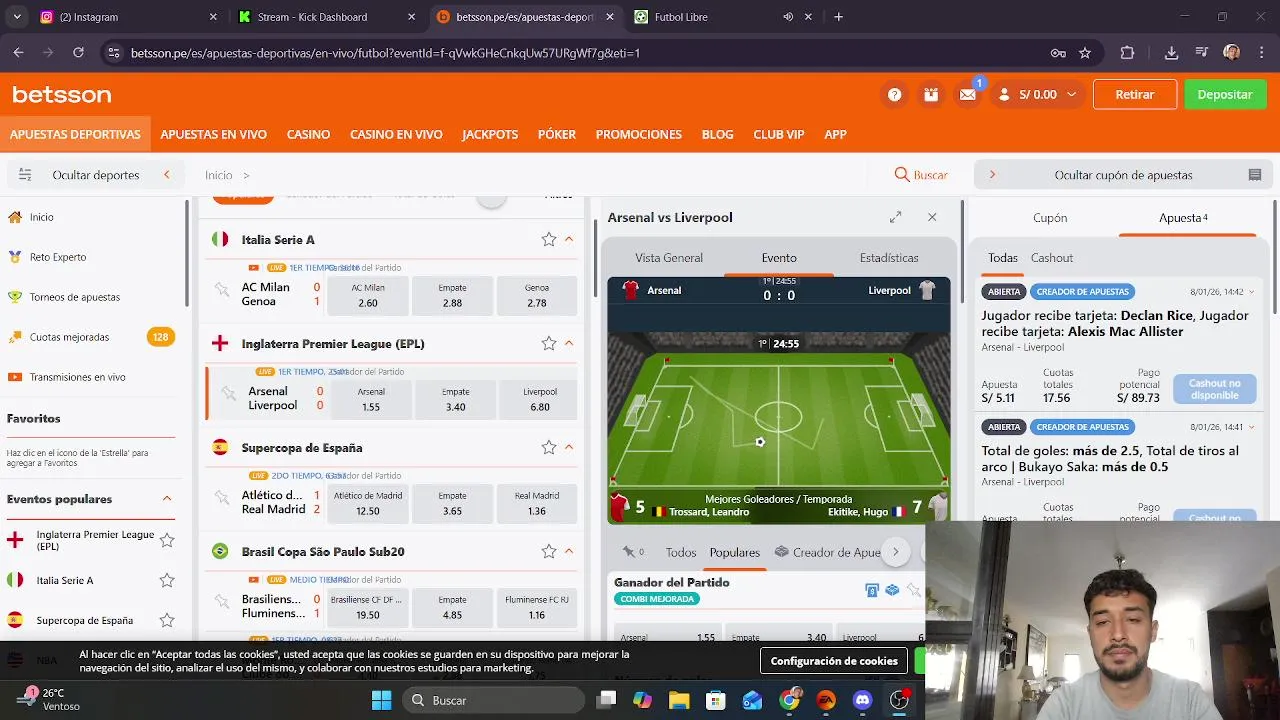Image resolution: width=1280 pixels, height=720 pixels.
Task: Open Inicio in the sidebar
Action: (42, 217)
